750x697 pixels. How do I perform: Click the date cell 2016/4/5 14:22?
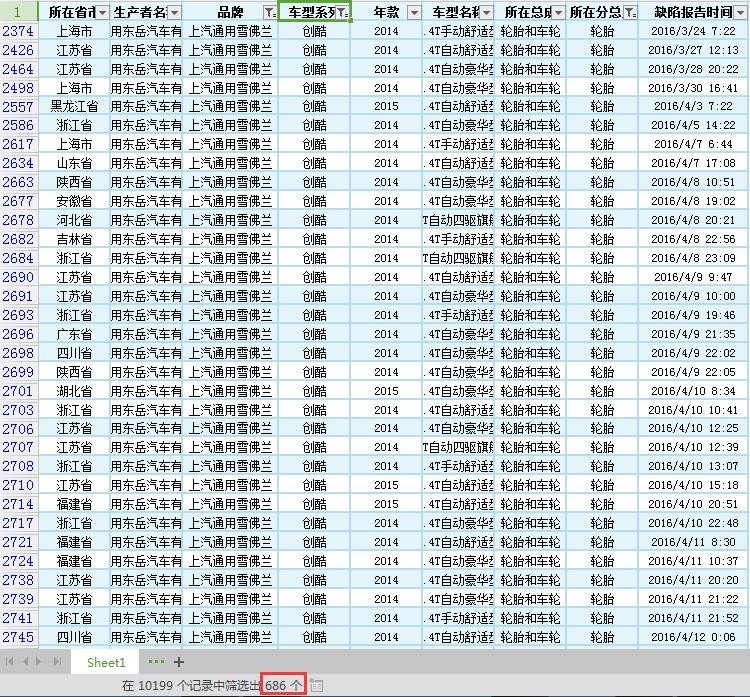click(x=693, y=125)
